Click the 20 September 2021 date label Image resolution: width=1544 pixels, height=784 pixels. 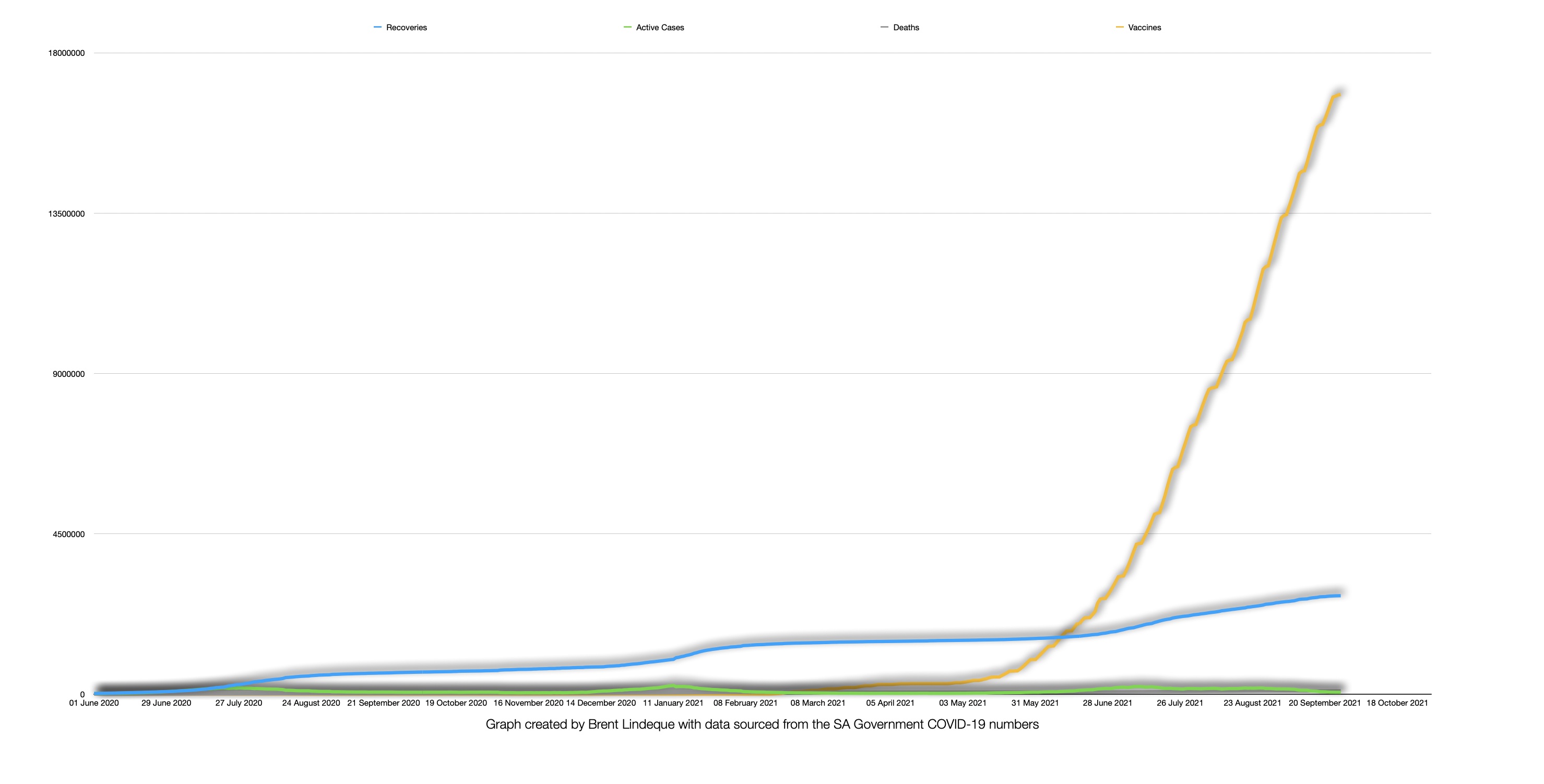click(1325, 703)
